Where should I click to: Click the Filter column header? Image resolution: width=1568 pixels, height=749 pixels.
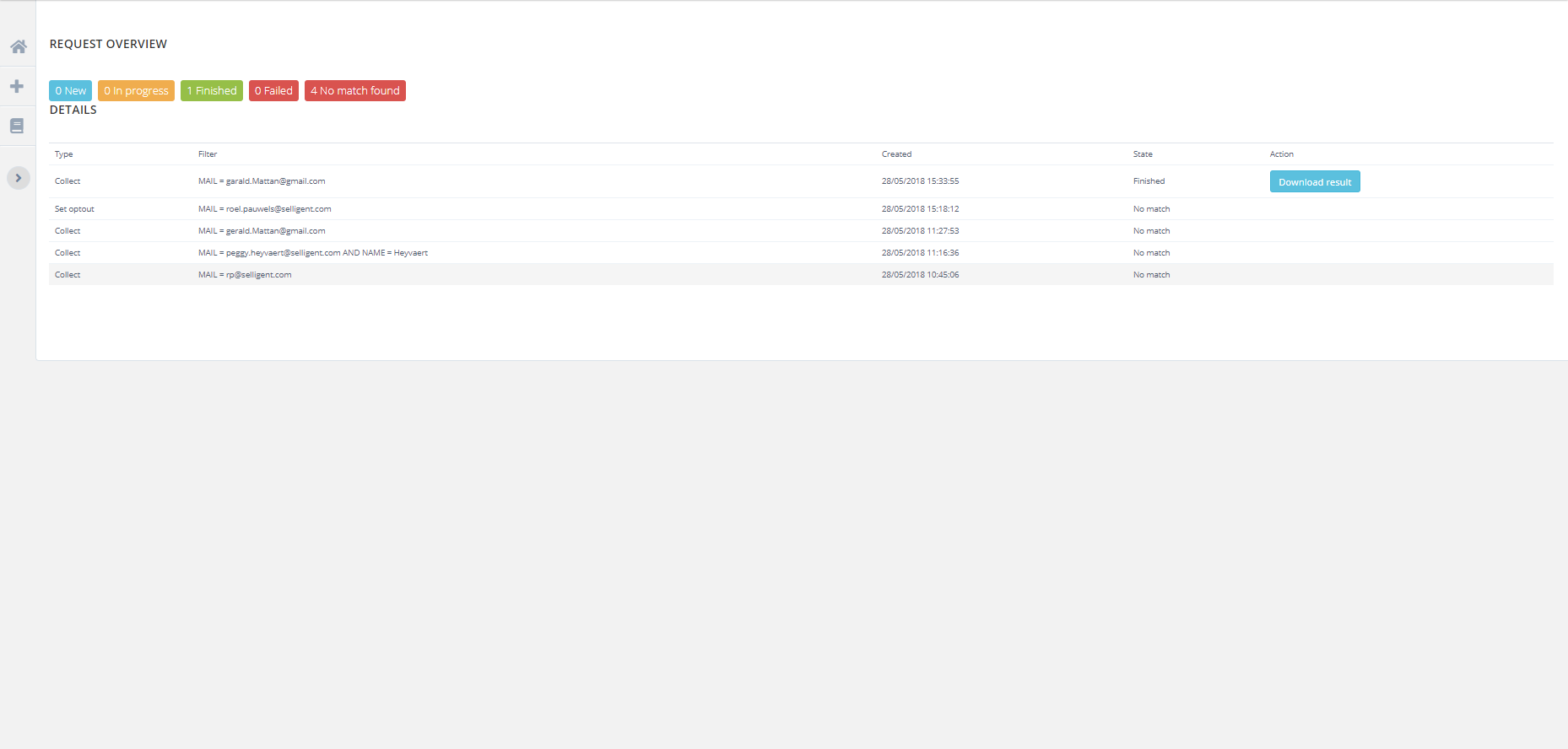tap(208, 154)
